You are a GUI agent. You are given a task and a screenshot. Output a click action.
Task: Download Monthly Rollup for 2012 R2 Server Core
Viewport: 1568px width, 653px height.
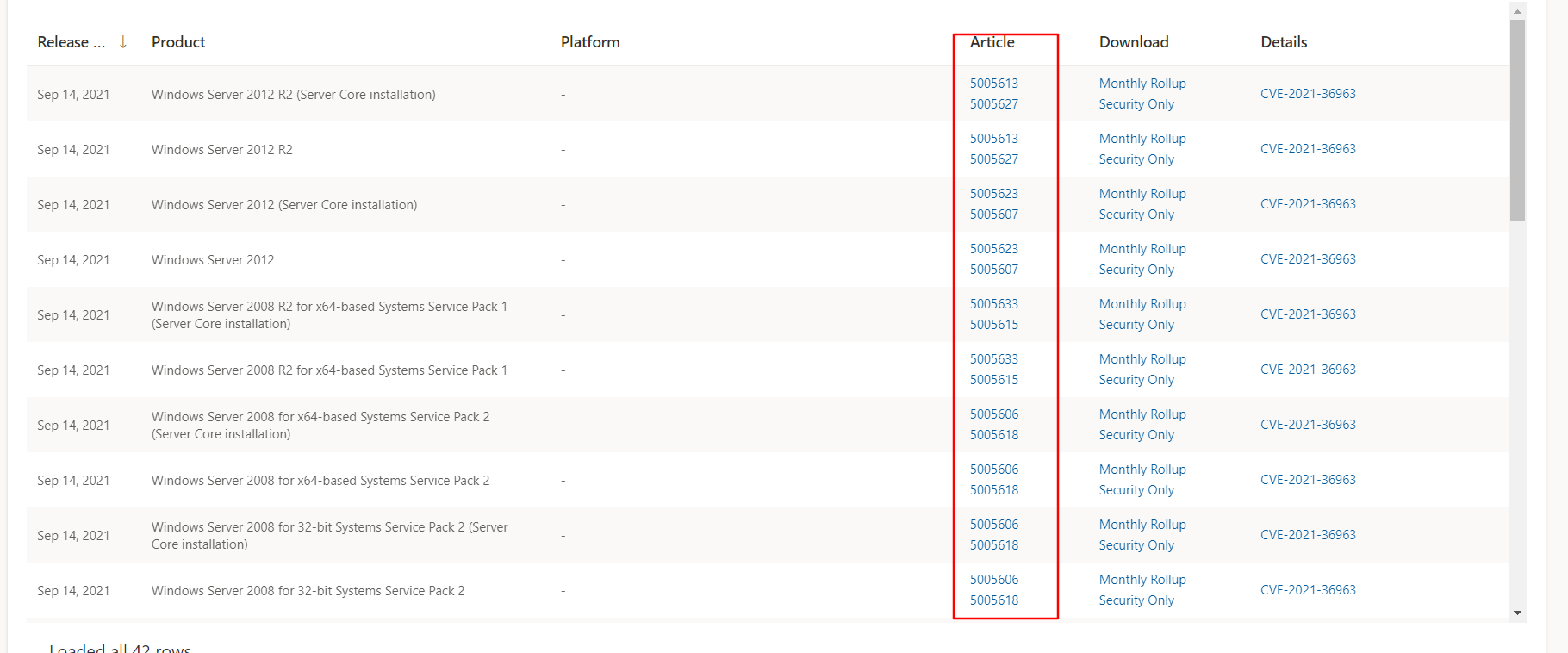coord(1142,84)
